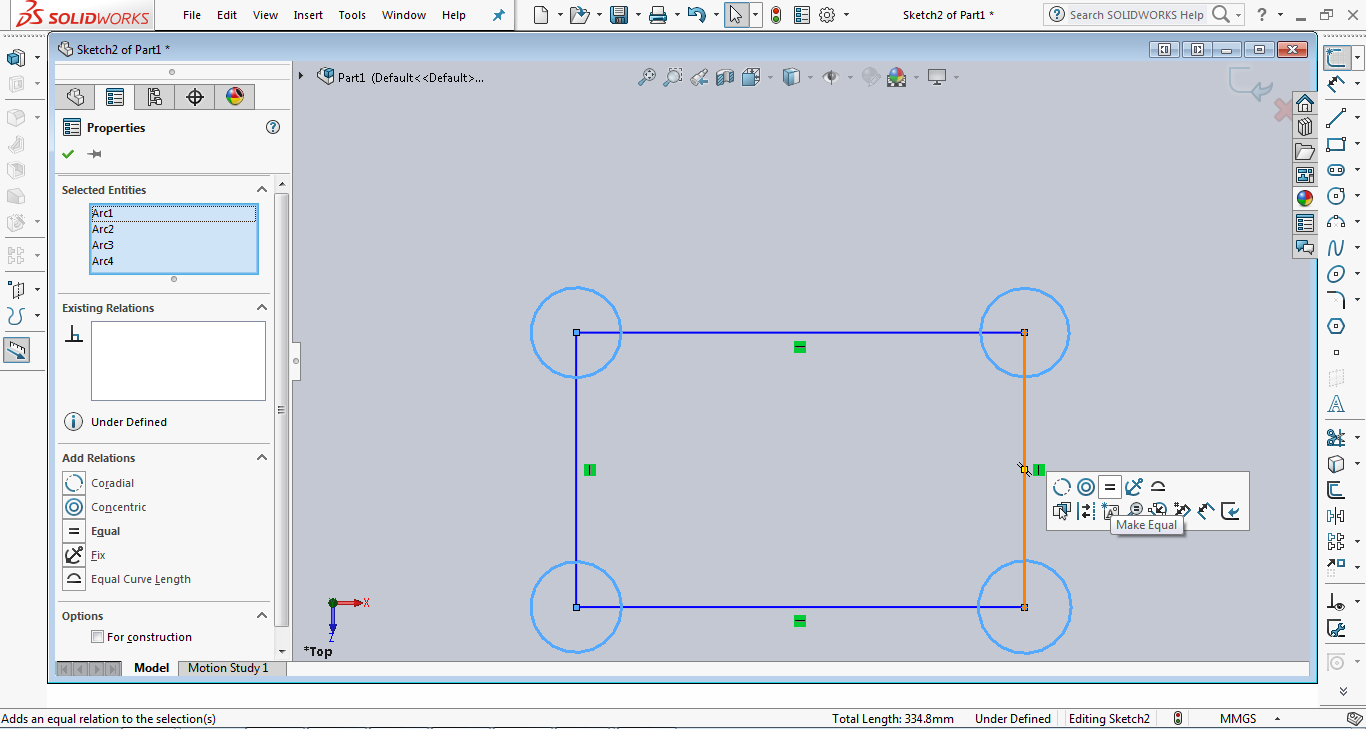The image size is (1366, 729).
Task: Select the Polygon sketch tool
Action: 1336,326
